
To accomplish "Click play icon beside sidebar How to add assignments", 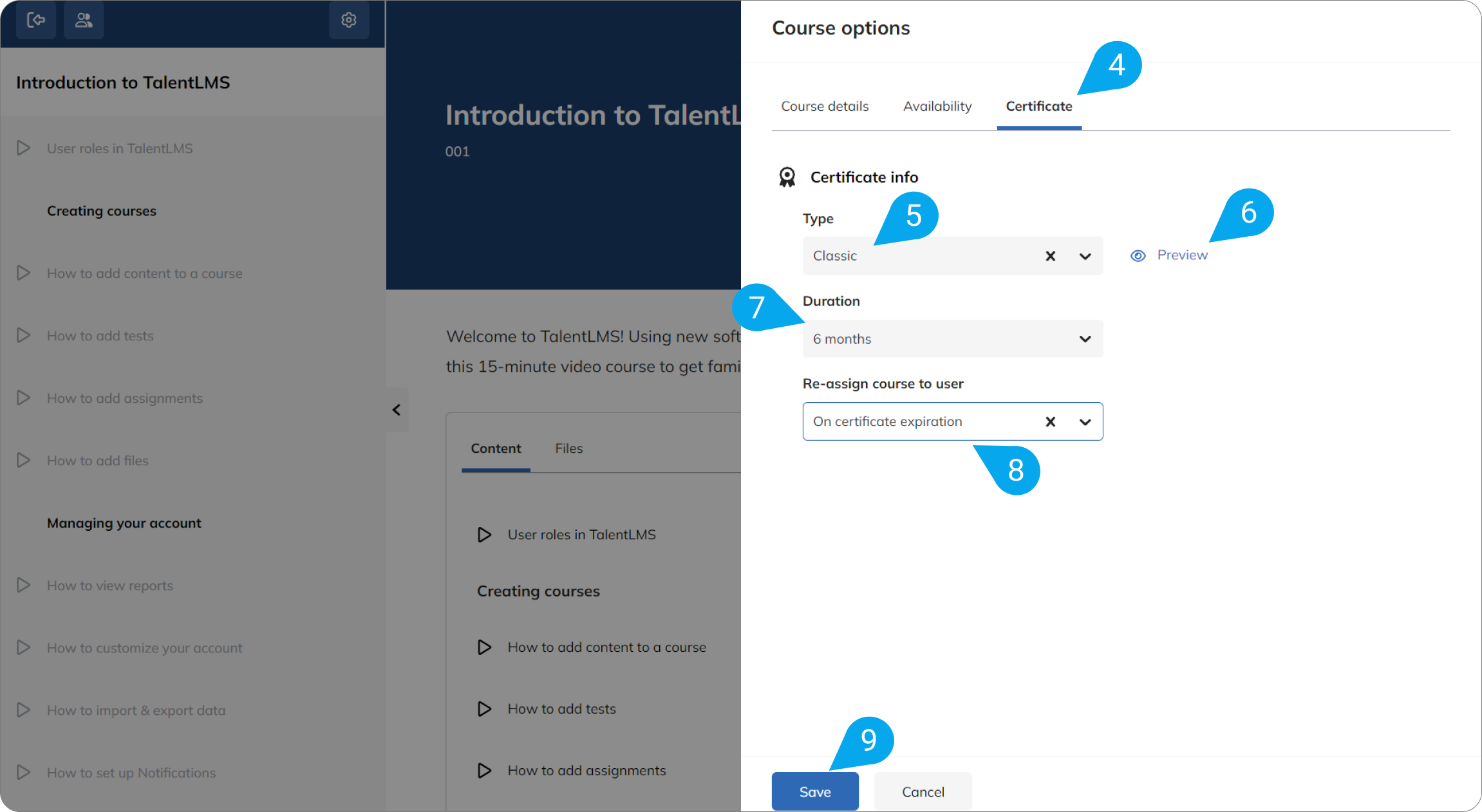I will (23, 398).
